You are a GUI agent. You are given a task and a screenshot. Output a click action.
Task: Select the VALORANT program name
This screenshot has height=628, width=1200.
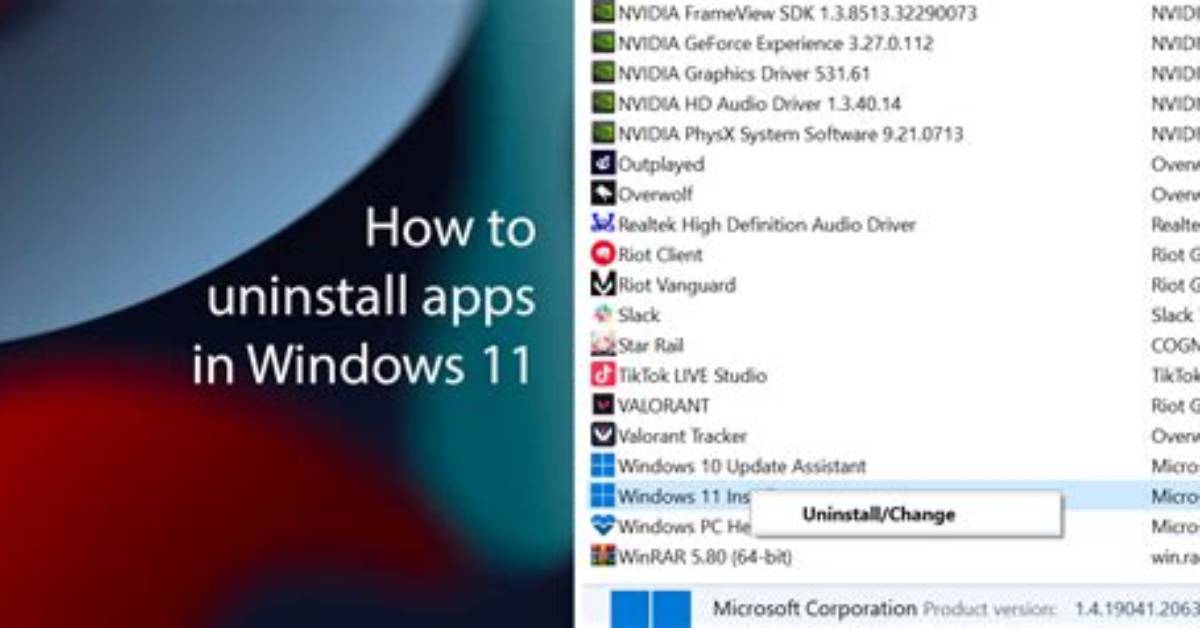pos(664,405)
